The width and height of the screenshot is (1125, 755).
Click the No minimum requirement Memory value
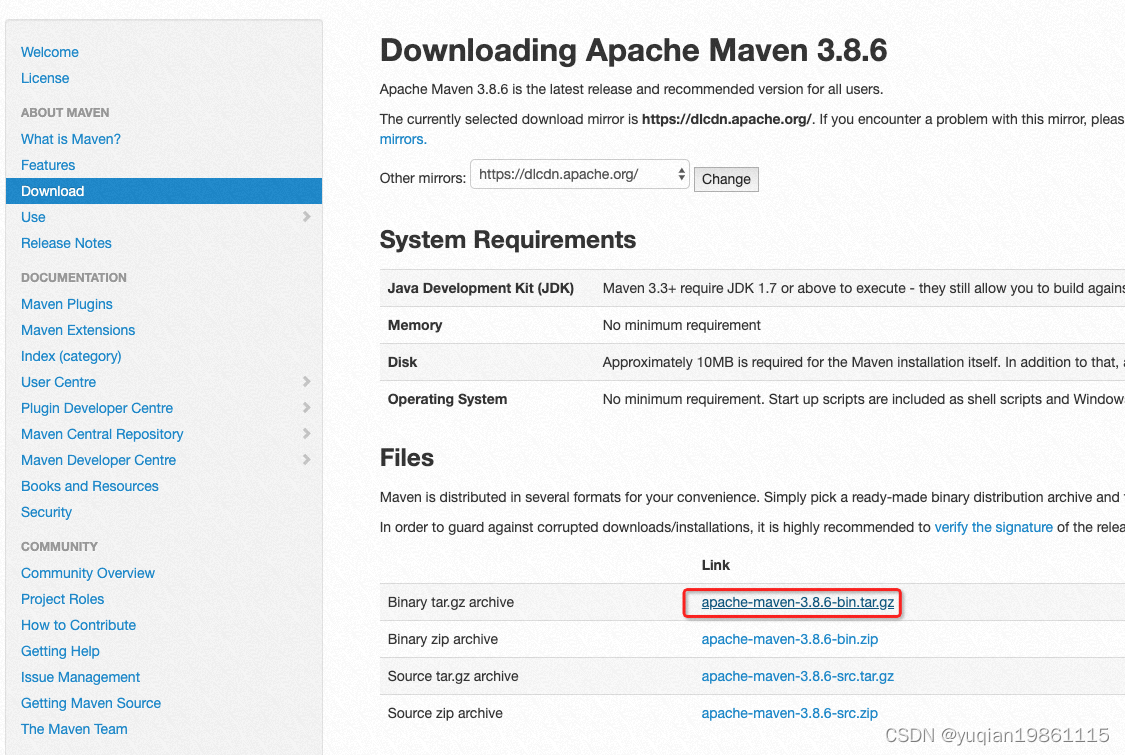click(x=682, y=325)
